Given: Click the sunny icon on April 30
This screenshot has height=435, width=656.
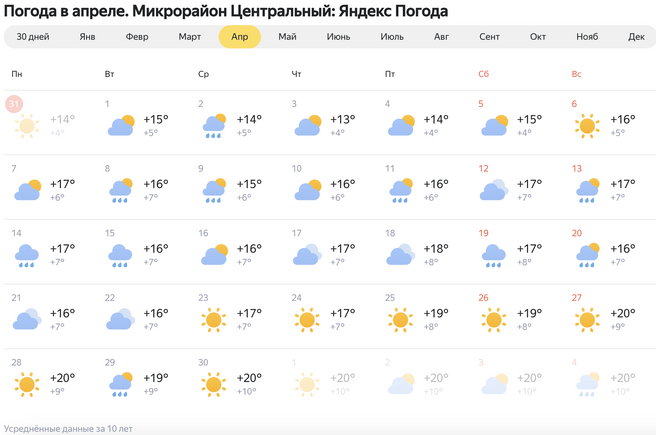Looking at the screenshot, I should pos(214,384).
